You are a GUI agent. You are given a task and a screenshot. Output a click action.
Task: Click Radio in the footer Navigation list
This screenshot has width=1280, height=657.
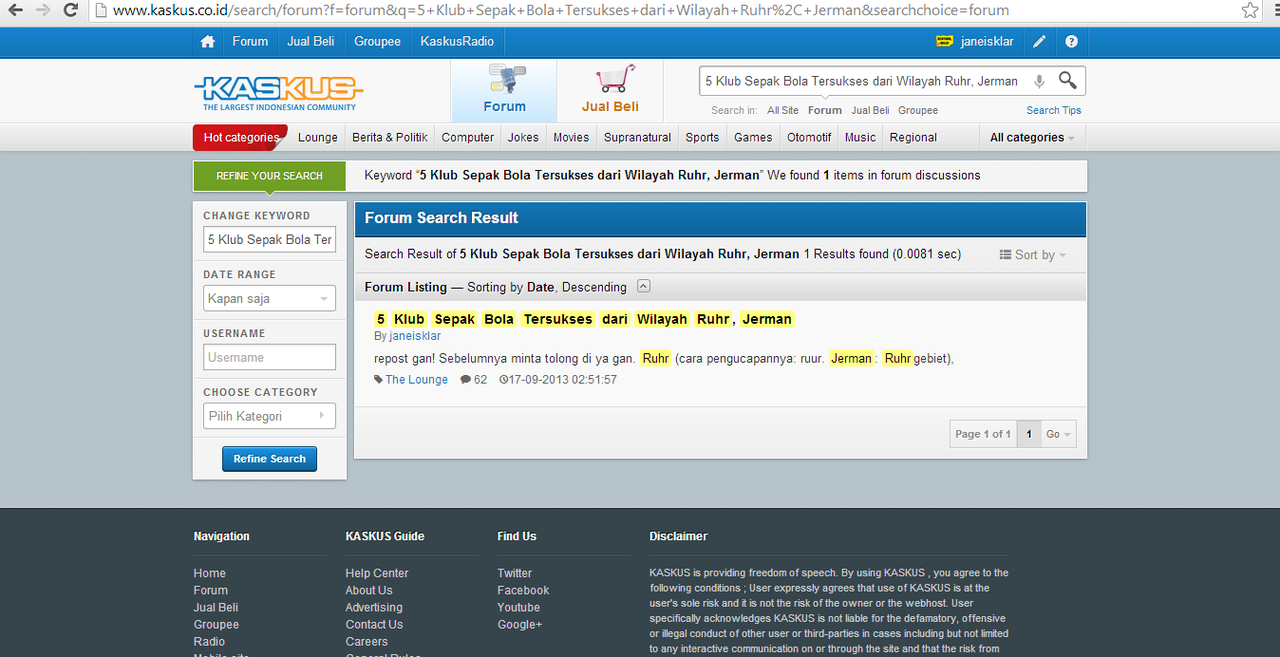click(x=210, y=641)
